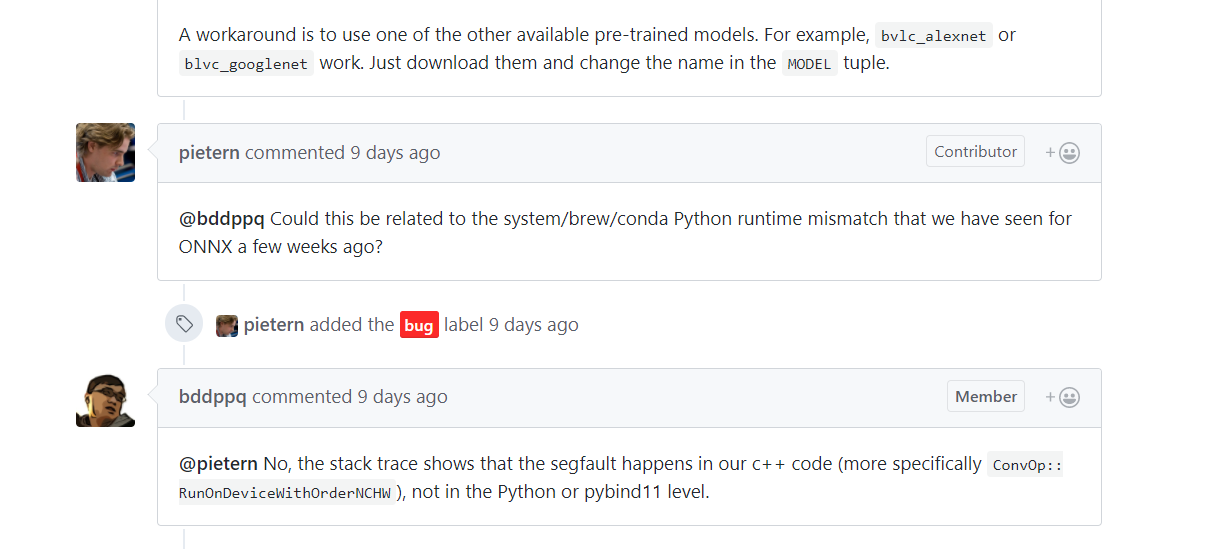1217x549 pixels.
Task: Click the MODEL inline code text
Action: click(x=809, y=63)
